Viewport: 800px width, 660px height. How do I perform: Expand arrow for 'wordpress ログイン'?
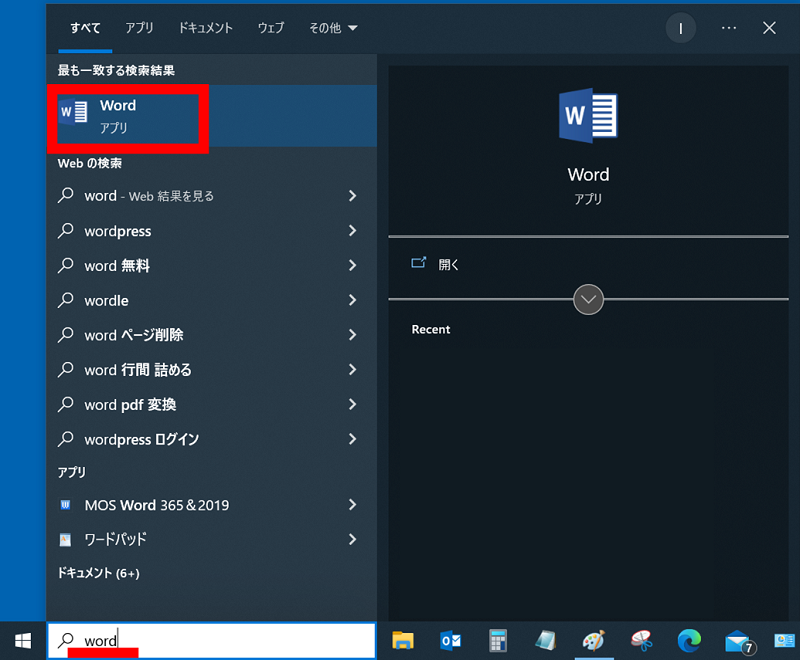(x=353, y=439)
